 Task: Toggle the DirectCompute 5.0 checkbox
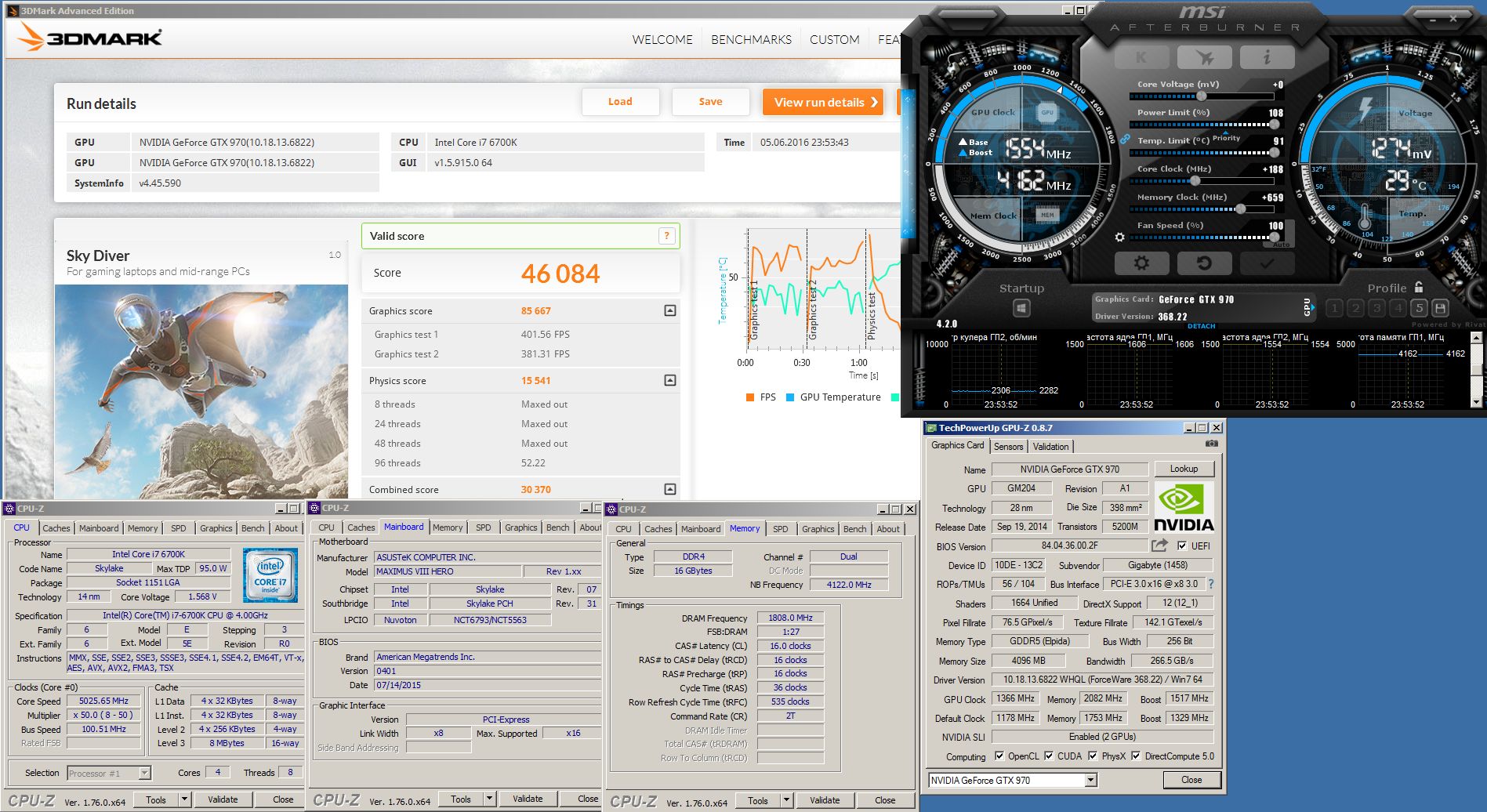[1136, 756]
